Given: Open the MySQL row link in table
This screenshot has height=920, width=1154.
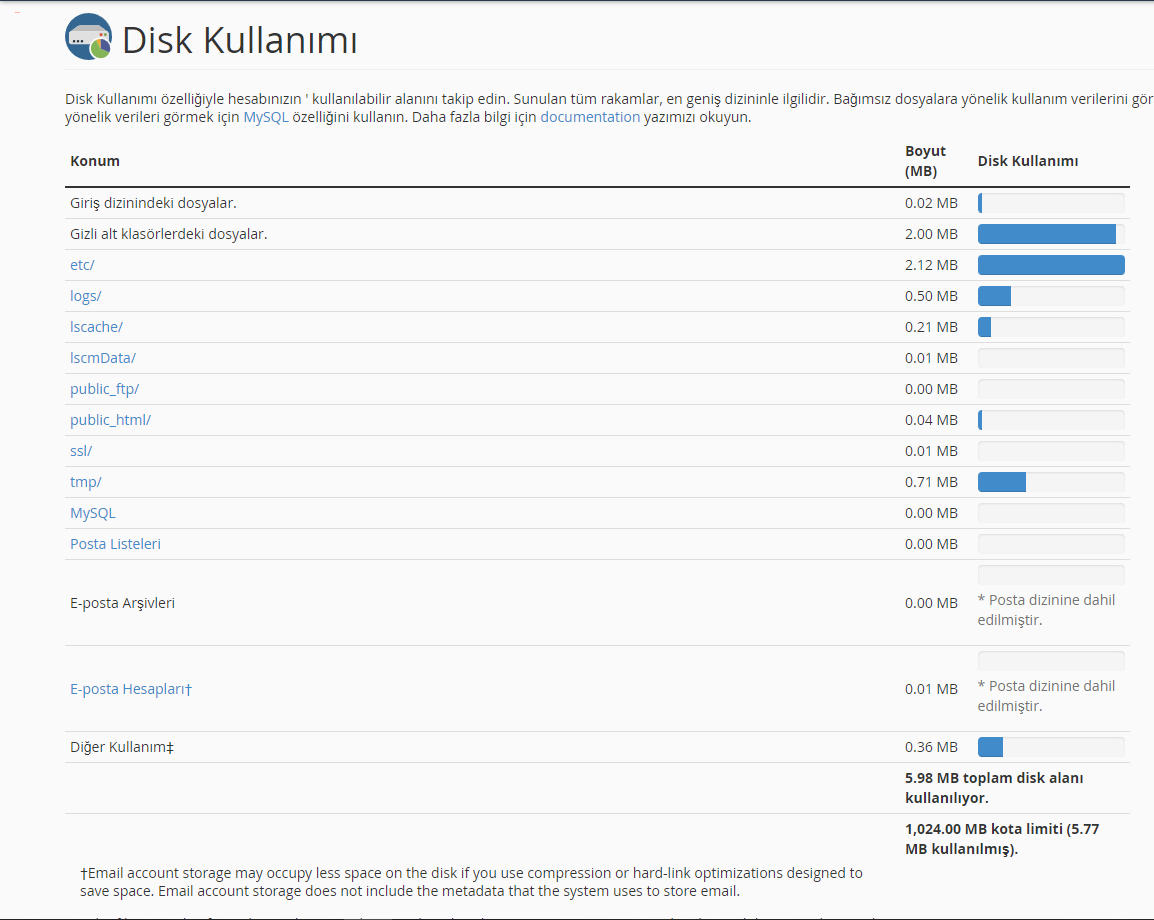Looking at the screenshot, I should pos(93,513).
